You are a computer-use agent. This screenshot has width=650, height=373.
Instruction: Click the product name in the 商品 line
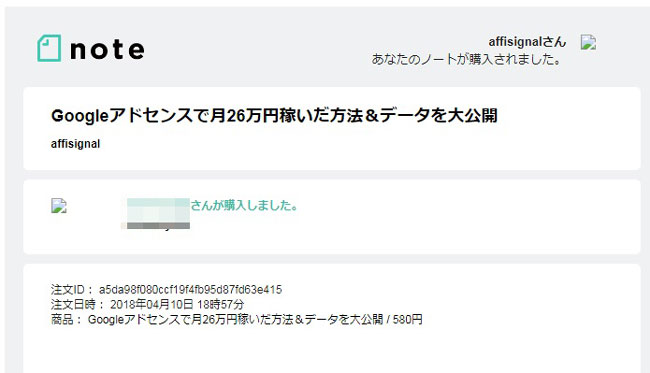click(235, 320)
